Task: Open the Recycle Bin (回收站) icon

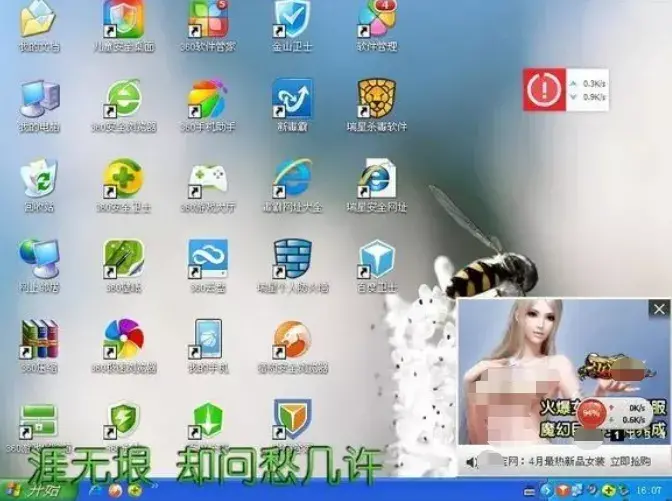Action: (38, 180)
